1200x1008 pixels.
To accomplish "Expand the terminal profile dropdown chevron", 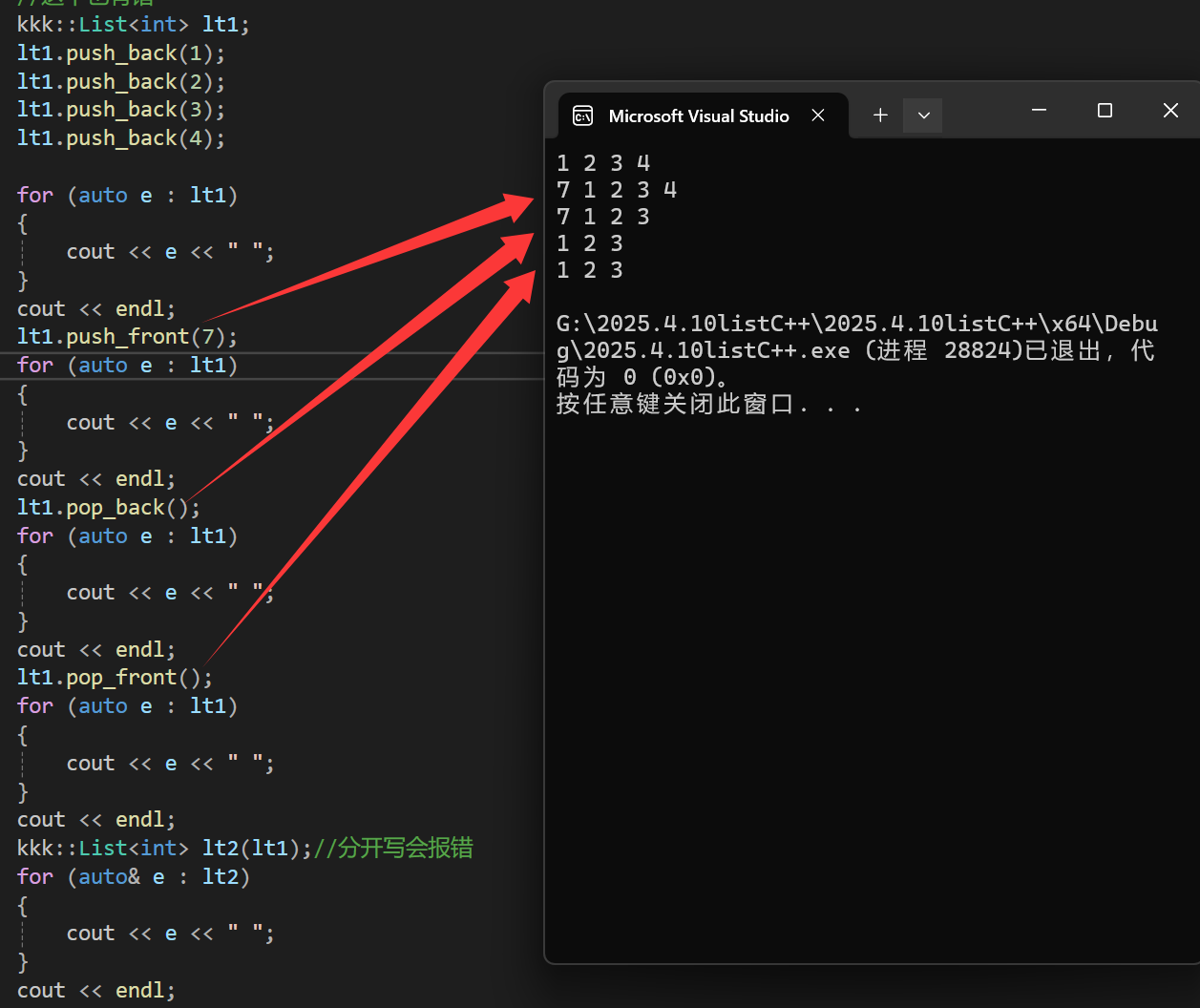I will [923, 115].
